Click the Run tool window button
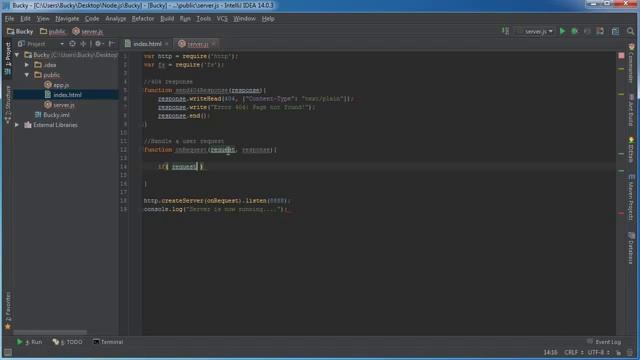This screenshot has height=360, width=640. (x=29, y=342)
